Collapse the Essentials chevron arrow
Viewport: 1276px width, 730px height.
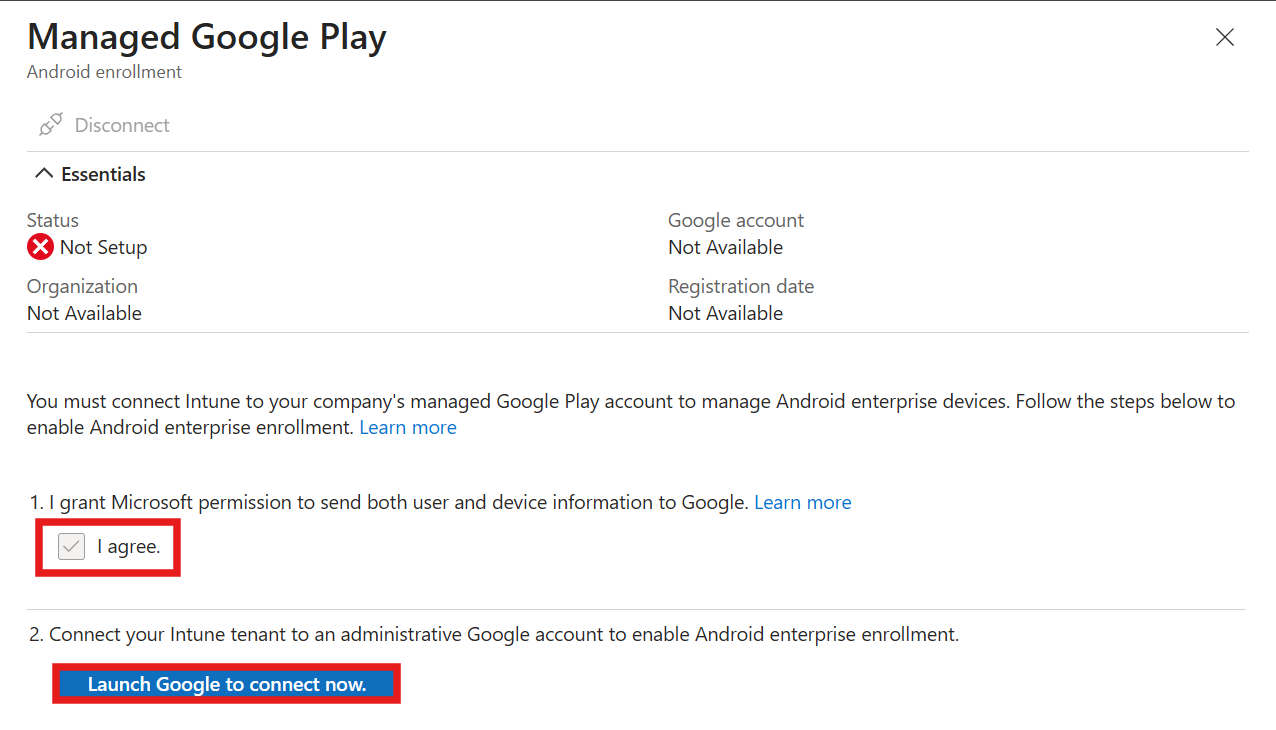pyautogui.click(x=43, y=173)
